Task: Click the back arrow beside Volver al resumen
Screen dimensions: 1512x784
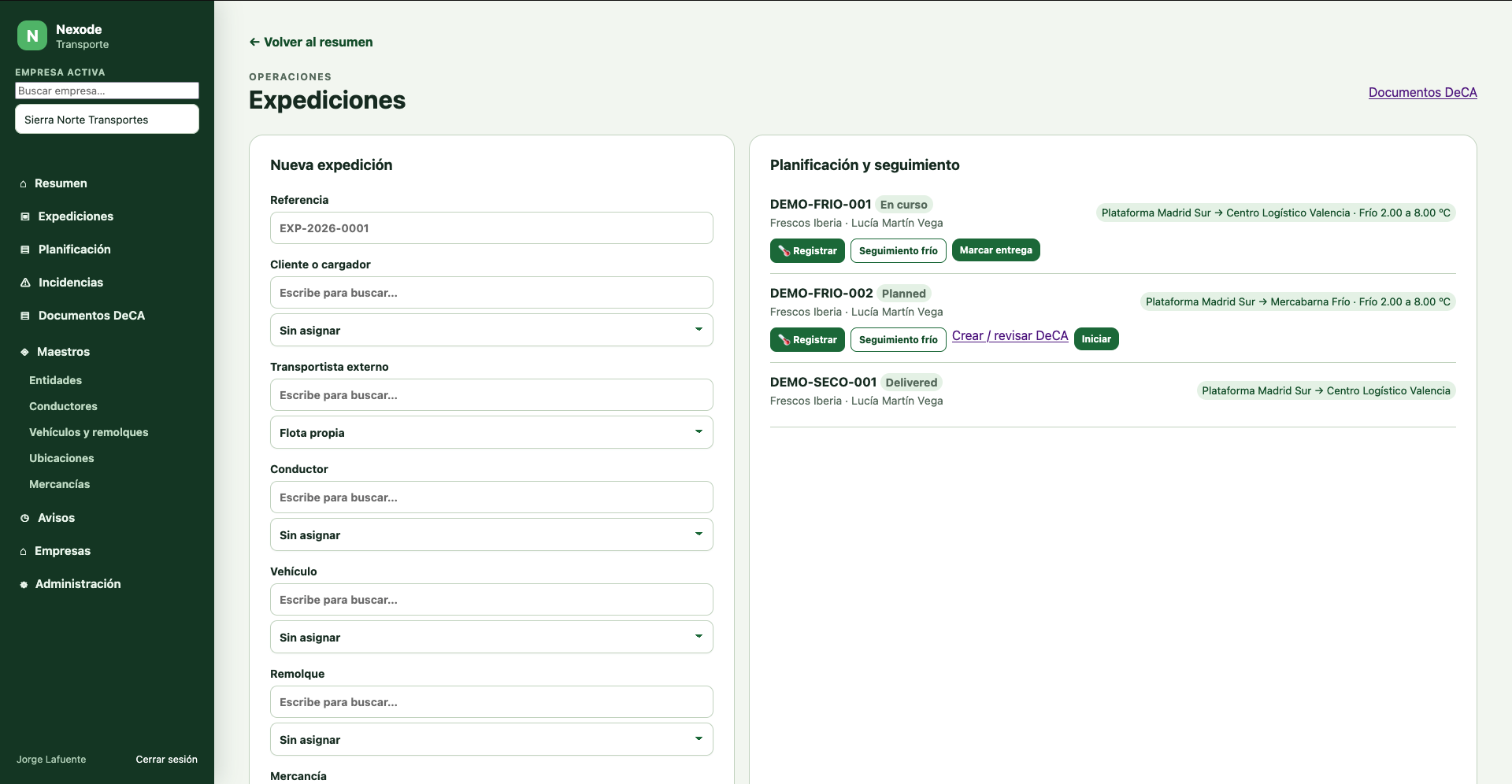Action: [x=254, y=42]
